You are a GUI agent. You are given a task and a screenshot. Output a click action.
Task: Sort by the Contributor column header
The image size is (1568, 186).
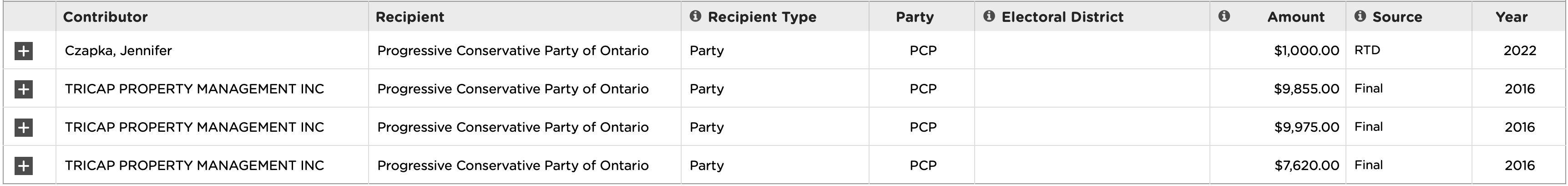105,17
